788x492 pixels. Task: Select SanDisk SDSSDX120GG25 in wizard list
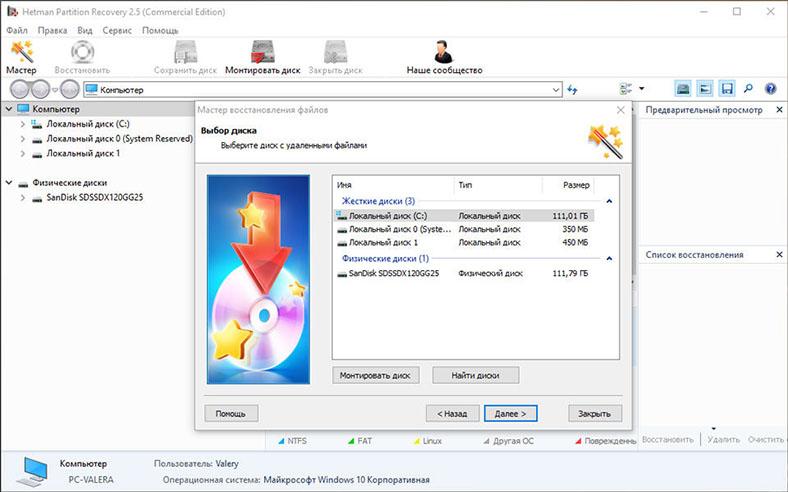tap(464, 273)
